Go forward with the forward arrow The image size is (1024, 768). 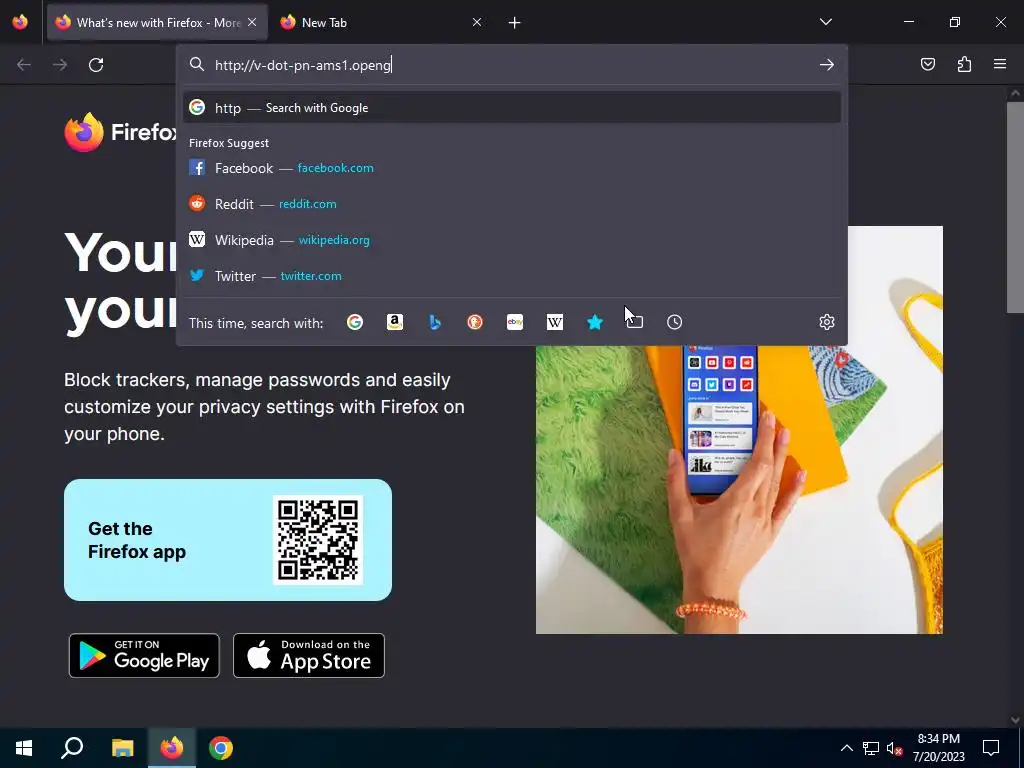[60, 65]
